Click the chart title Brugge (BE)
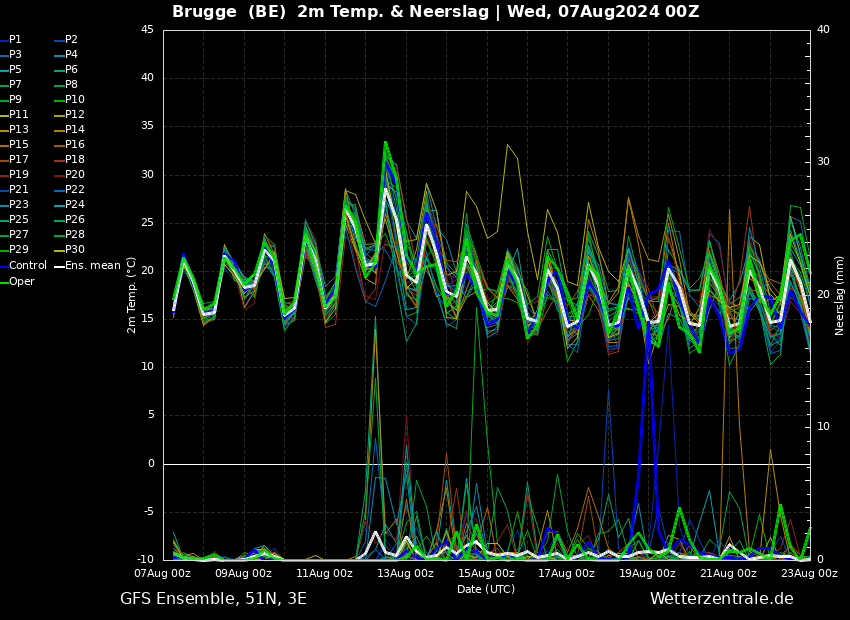 coord(229,11)
